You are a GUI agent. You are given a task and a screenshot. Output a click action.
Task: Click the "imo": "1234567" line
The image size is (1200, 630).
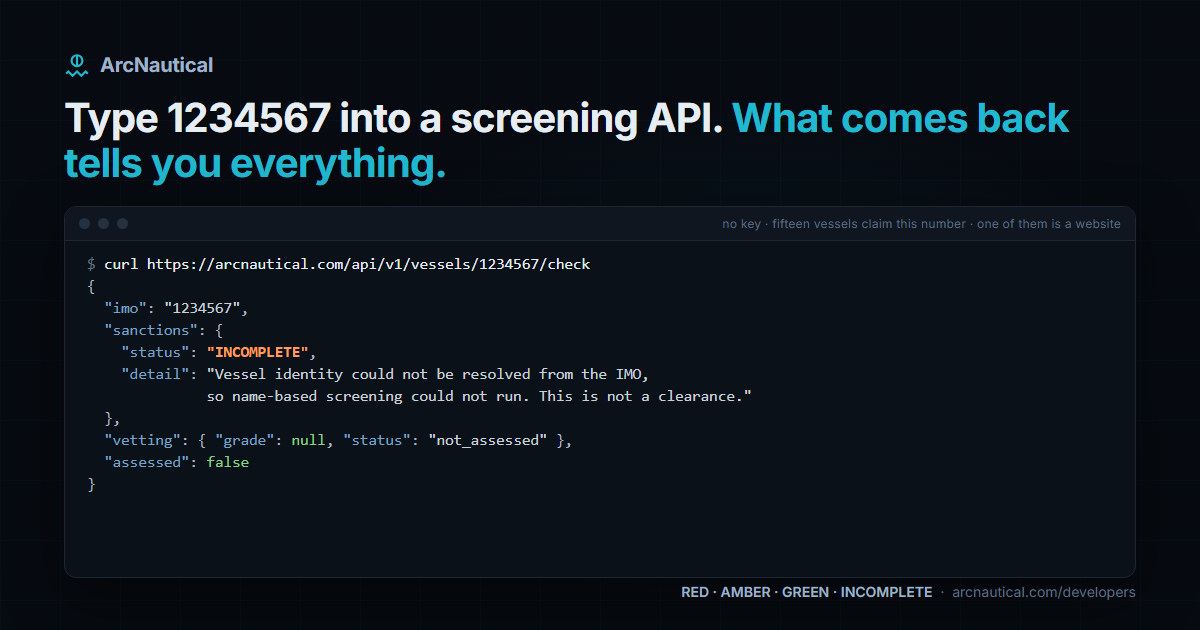(x=176, y=308)
